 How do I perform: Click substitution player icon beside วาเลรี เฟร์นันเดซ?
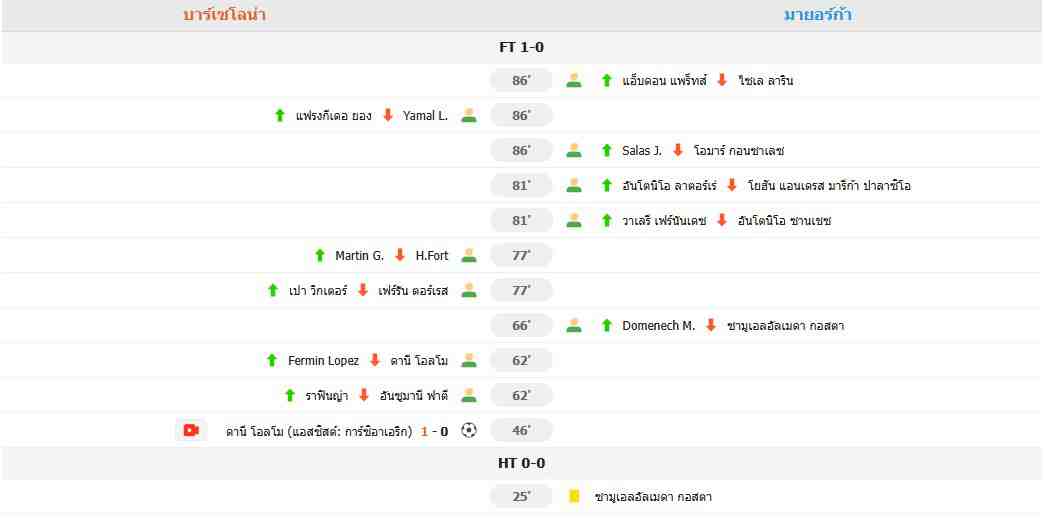(x=574, y=220)
